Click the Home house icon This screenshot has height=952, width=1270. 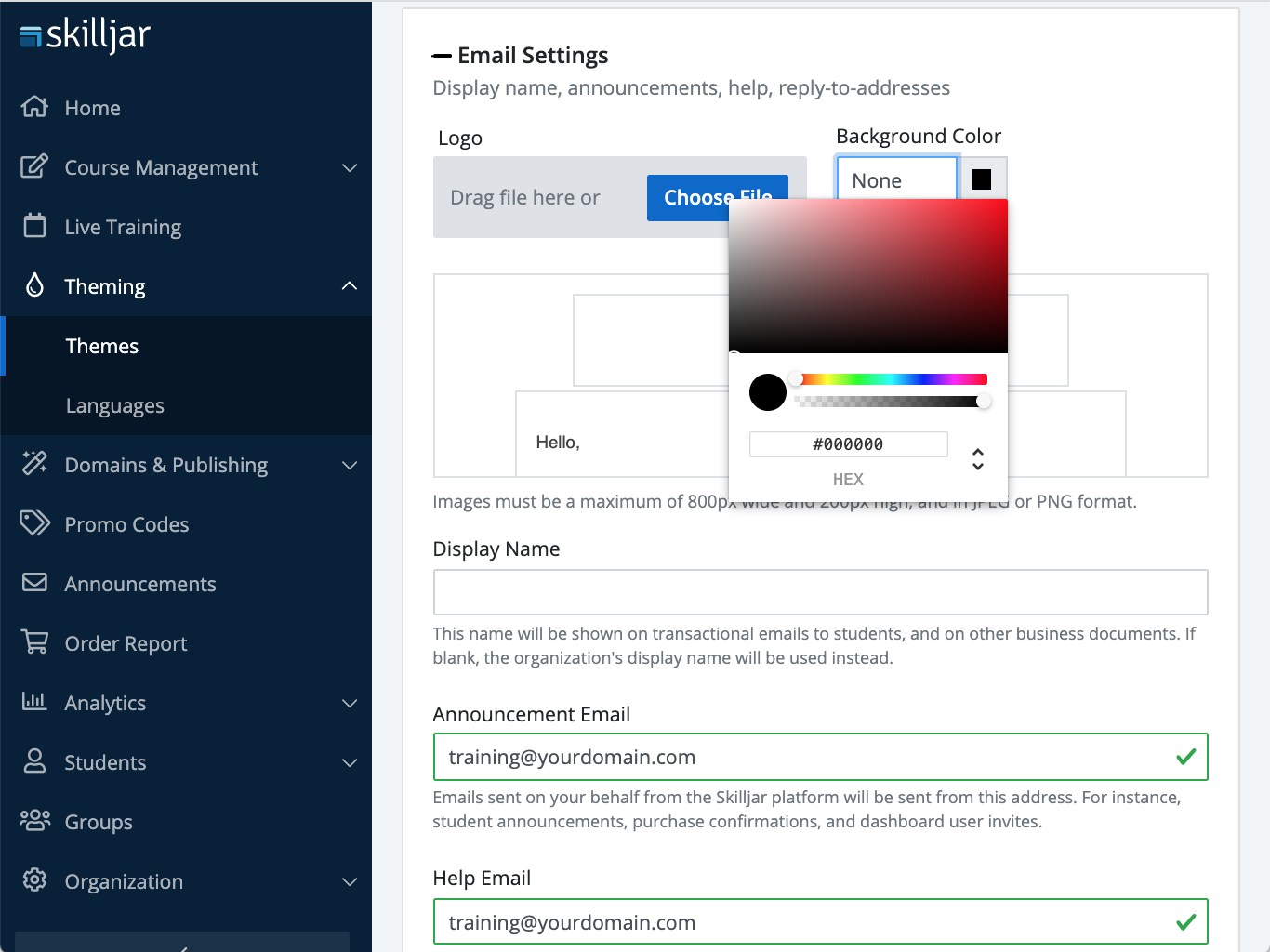34,107
